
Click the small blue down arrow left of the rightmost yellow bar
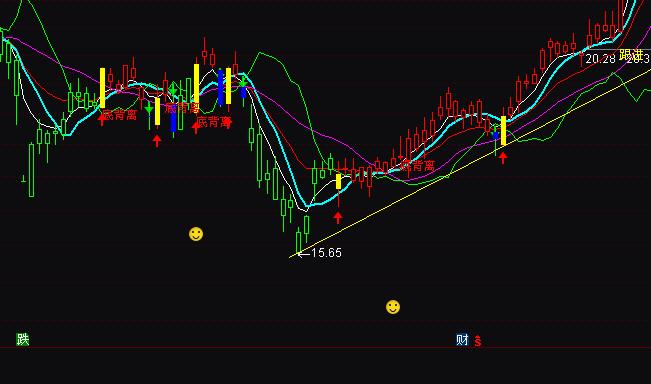[495, 134]
